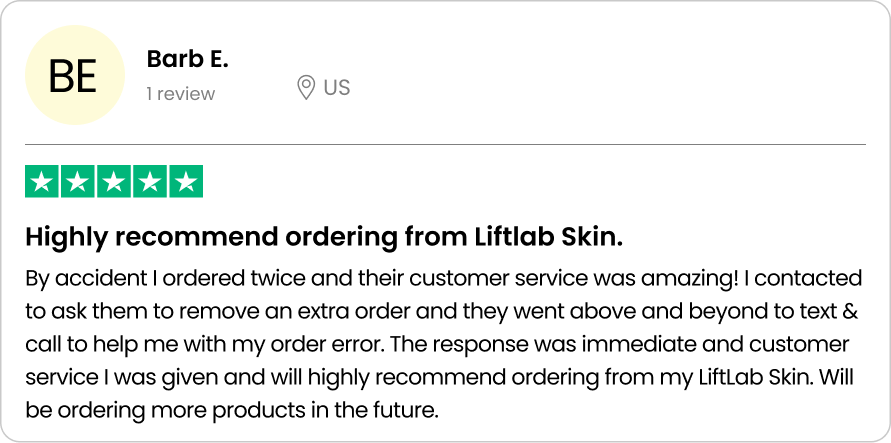Click the location pin icon
The width and height of the screenshot is (891, 443).
click(306, 88)
